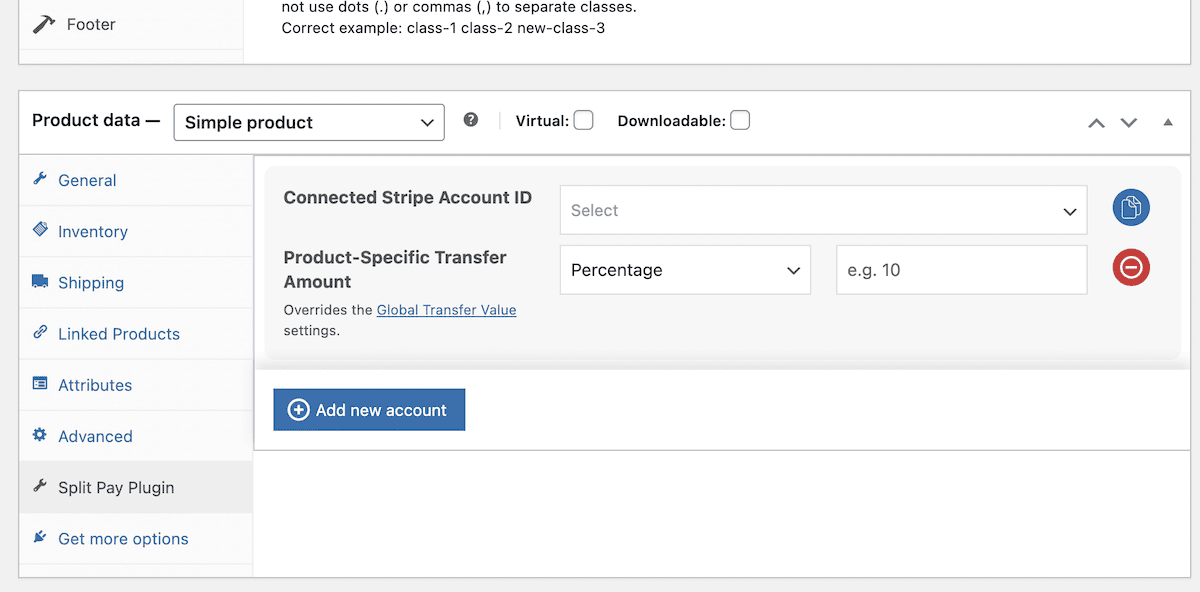The height and width of the screenshot is (592, 1200).
Task: Click the Shipping truck icon
Action: (40, 282)
